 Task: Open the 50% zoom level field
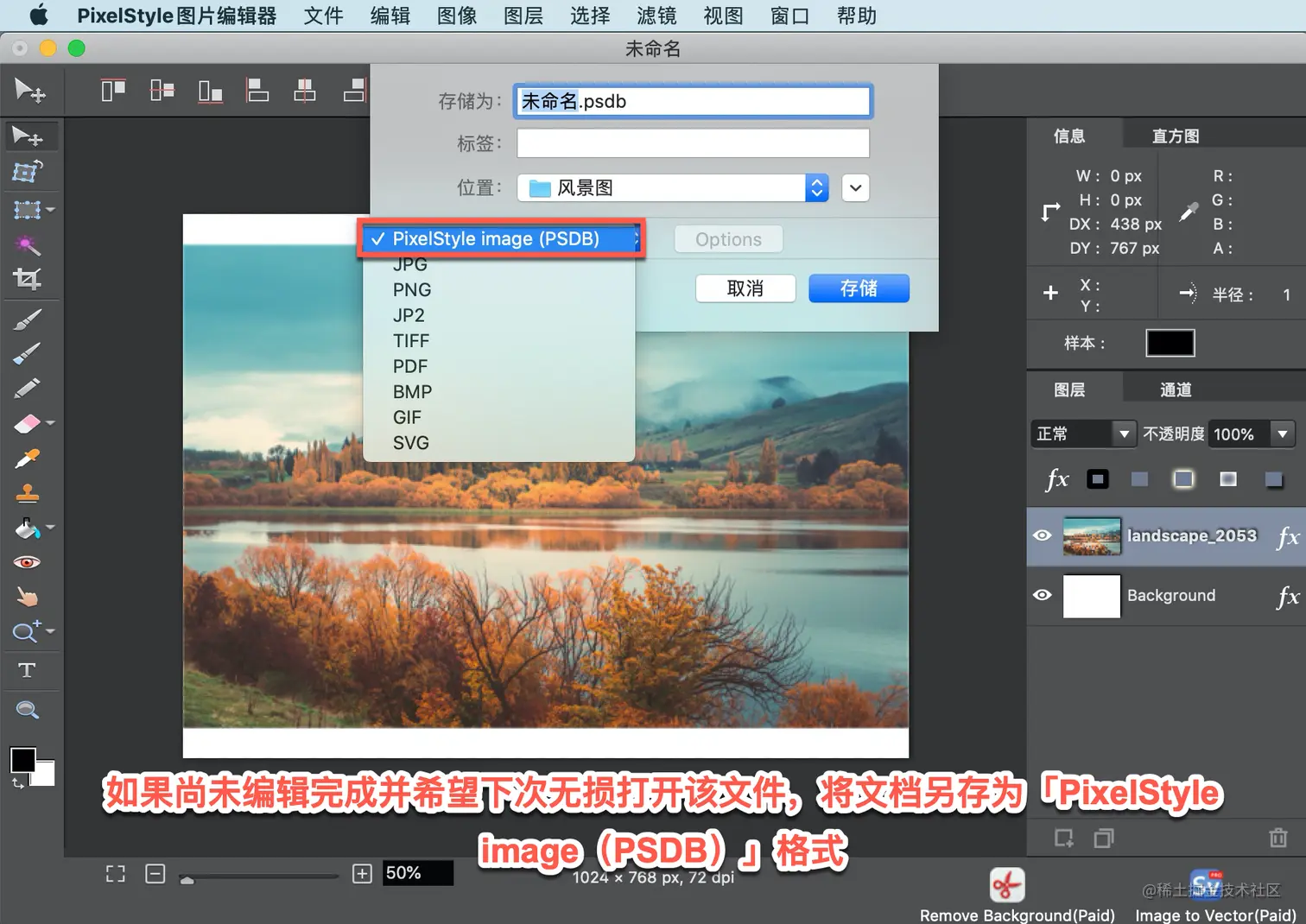coord(417,873)
